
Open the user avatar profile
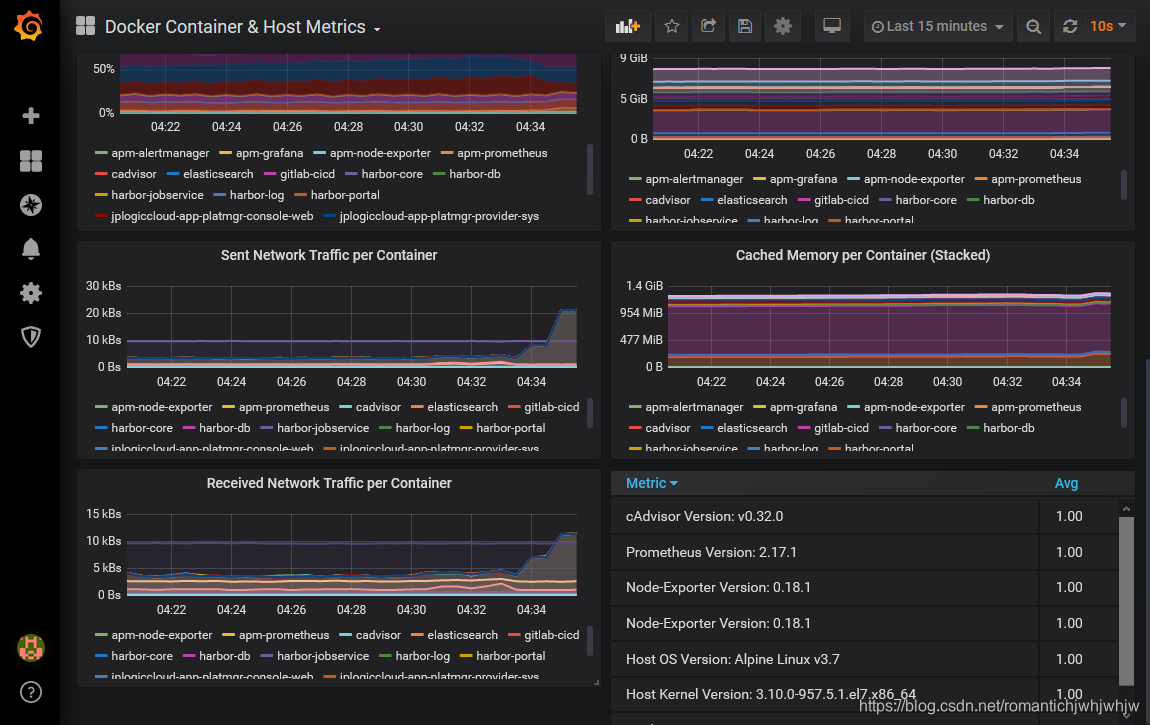pyautogui.click(x=31, y=648)
